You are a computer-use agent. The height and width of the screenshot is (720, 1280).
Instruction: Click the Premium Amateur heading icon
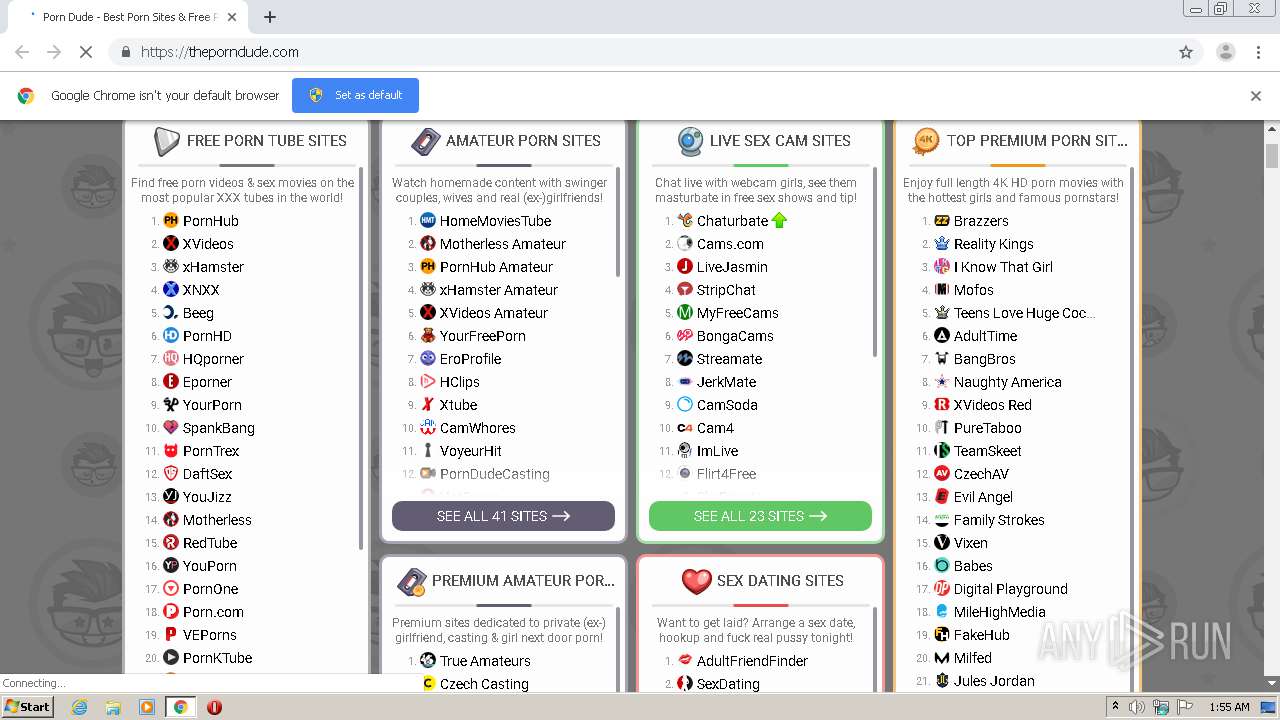pyautogui.click(x=412, y=581)
